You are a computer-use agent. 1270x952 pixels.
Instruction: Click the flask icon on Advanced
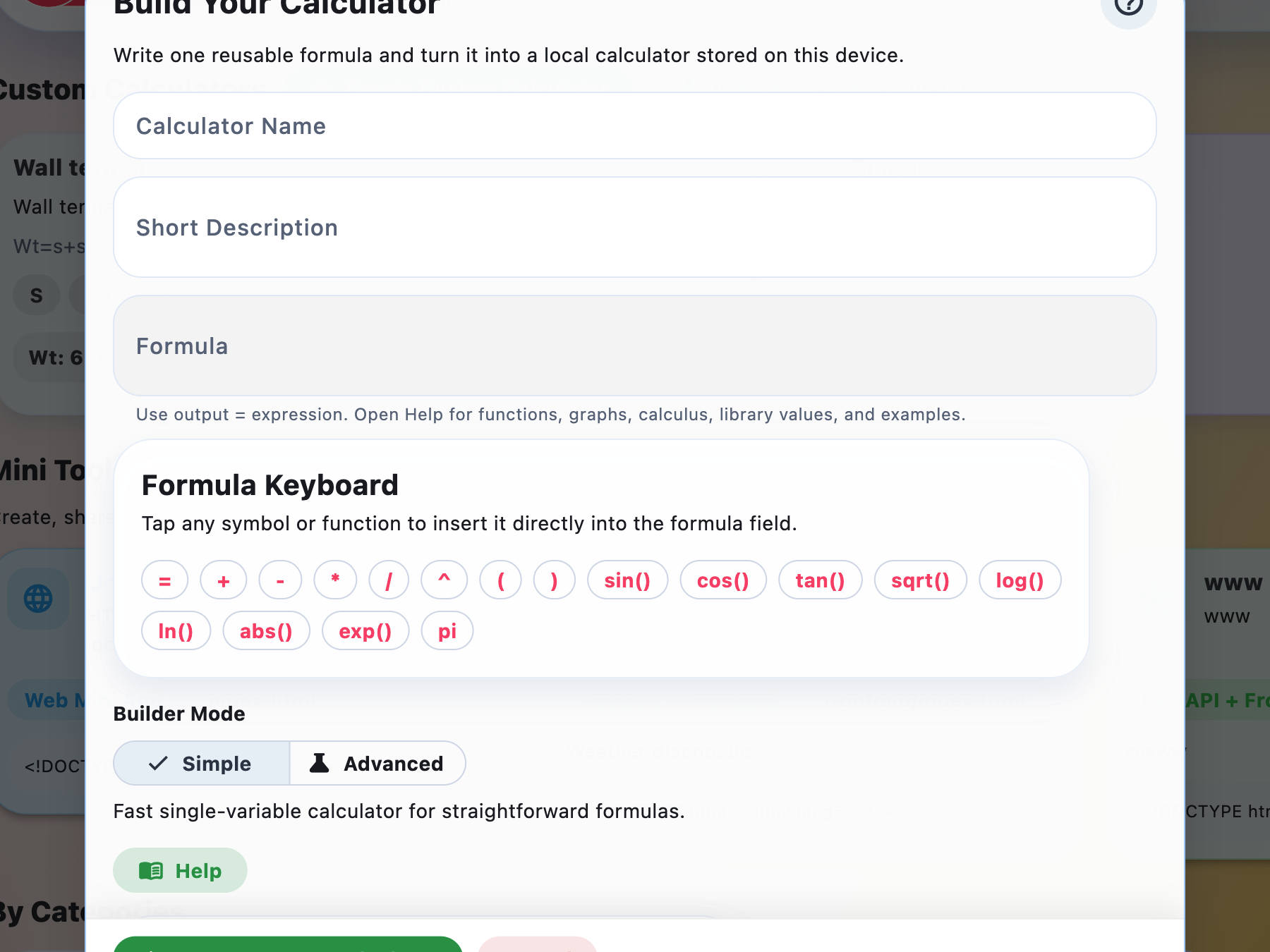pyautogui.click(x=320, y=763)
